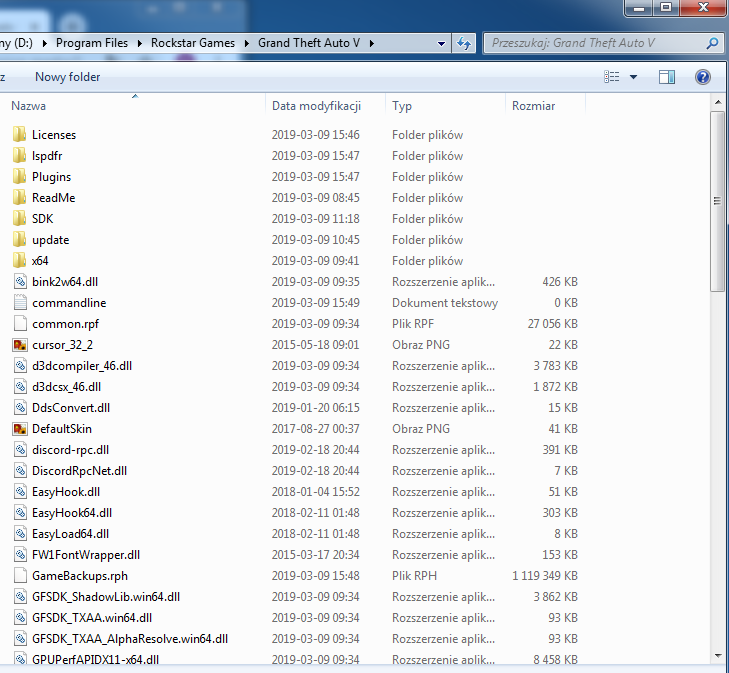Select the d3dcompiler_46.dll file icon
The height and width of the screenshot is (673, 729).
point(20,365)
